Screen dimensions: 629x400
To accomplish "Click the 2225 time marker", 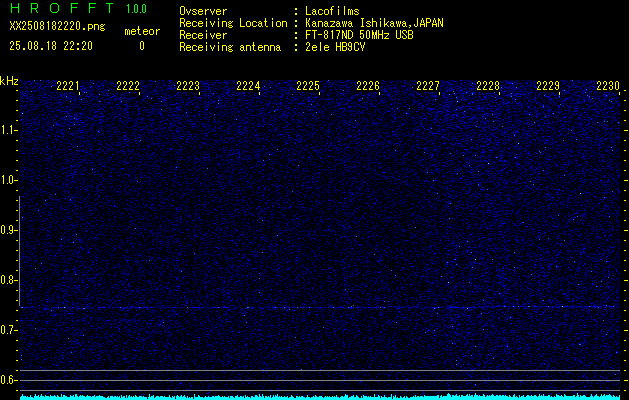I will pos(308,86).
